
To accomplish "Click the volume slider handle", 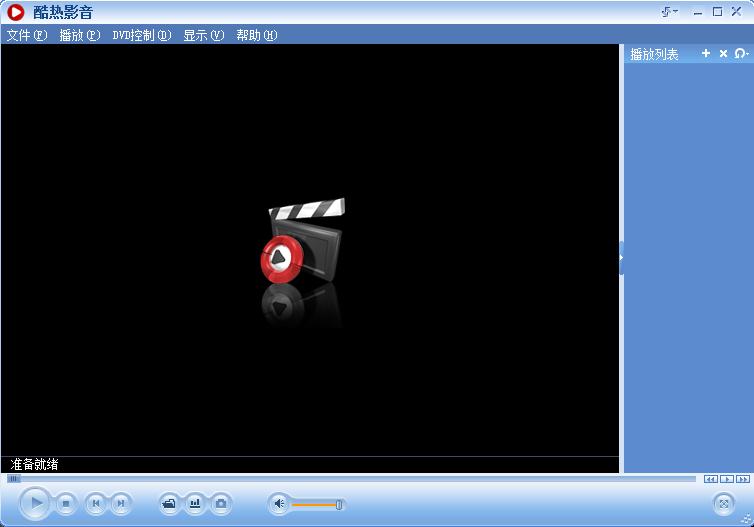I will coord(339,504).
